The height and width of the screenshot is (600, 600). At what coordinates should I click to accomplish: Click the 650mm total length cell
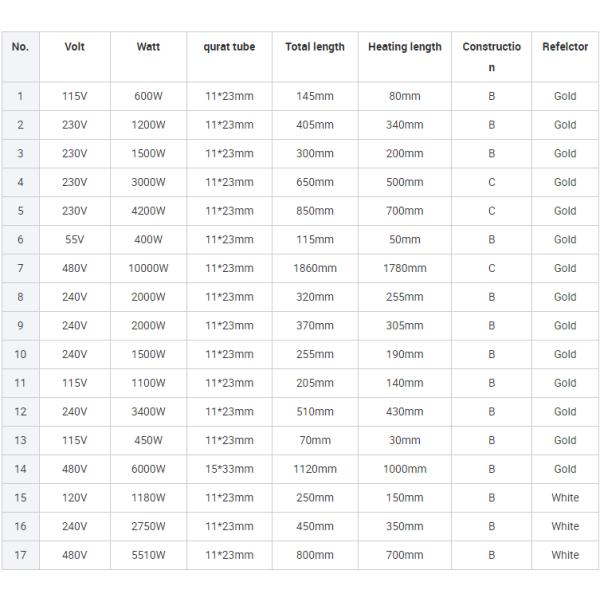[315, 182]
